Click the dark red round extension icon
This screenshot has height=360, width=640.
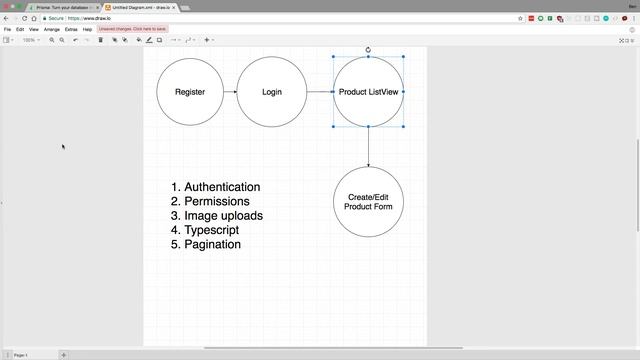(624, 18)
